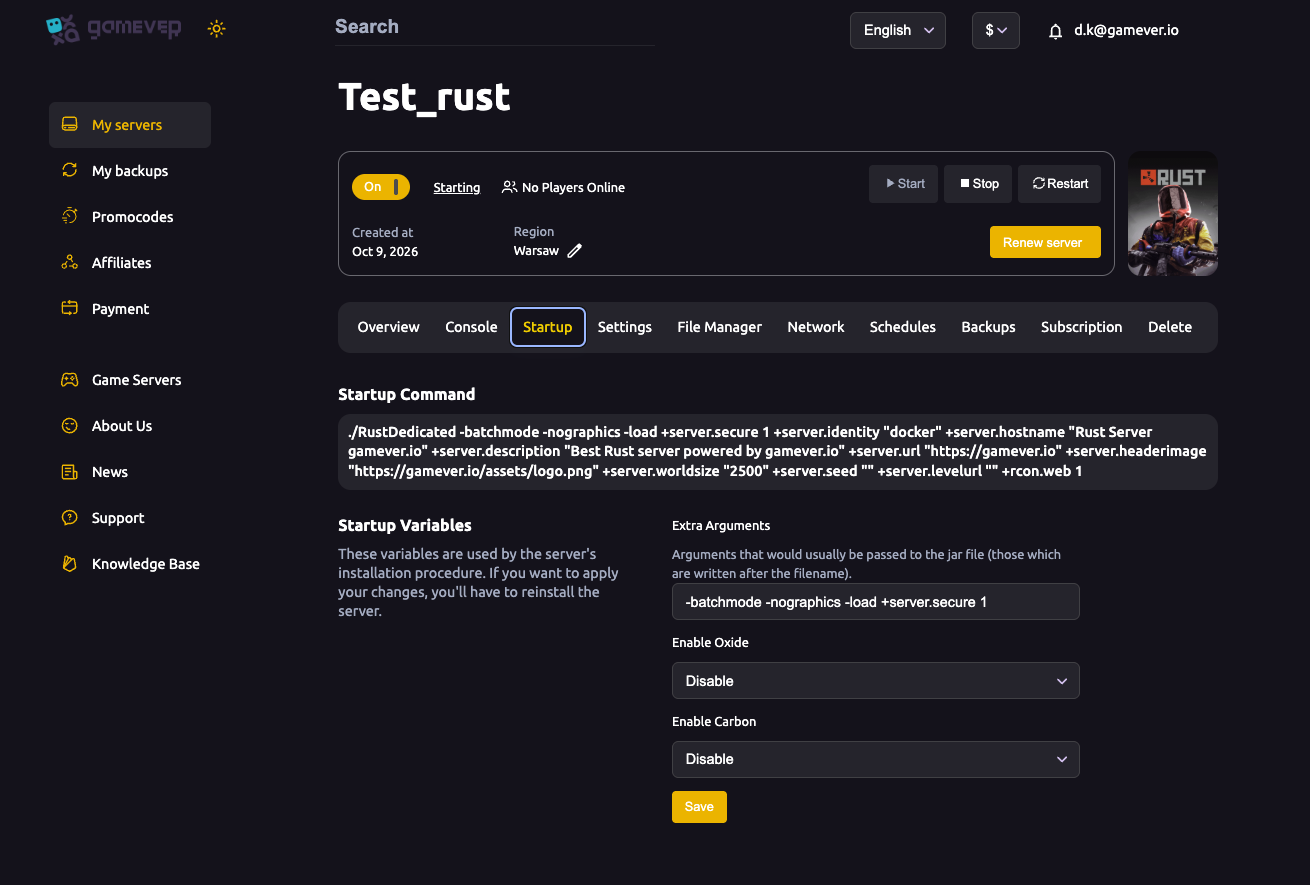This screenshot has width=1310, height=885.
Task: Click the Start server button
Action: click(x=904, y=184)
